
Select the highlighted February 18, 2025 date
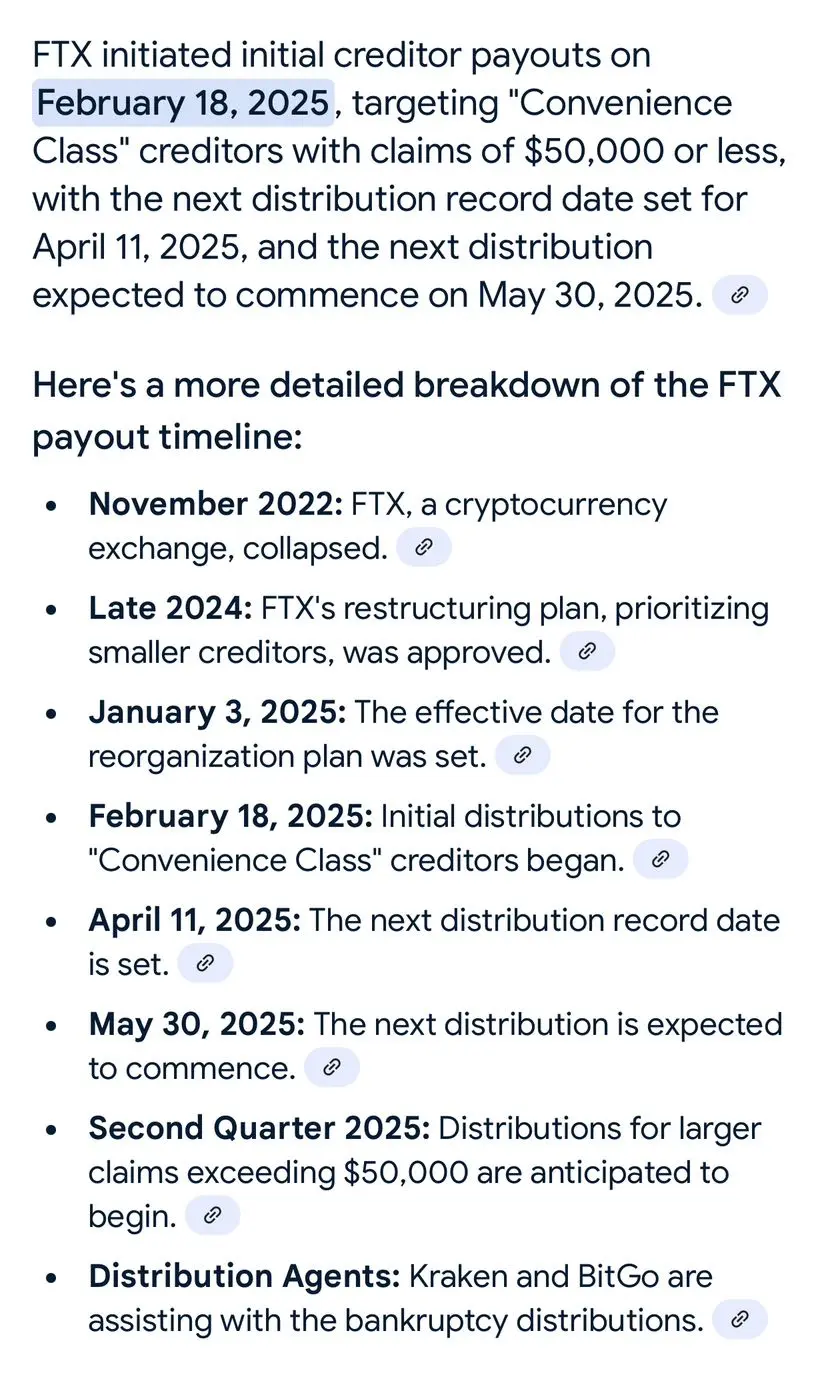(183, 103)
